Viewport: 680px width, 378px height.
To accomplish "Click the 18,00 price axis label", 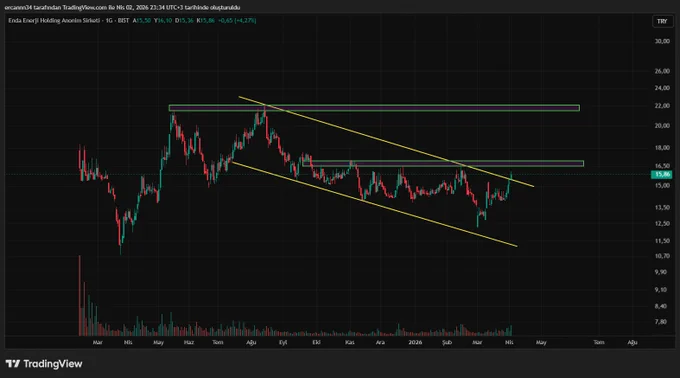I will coord(662,148).
